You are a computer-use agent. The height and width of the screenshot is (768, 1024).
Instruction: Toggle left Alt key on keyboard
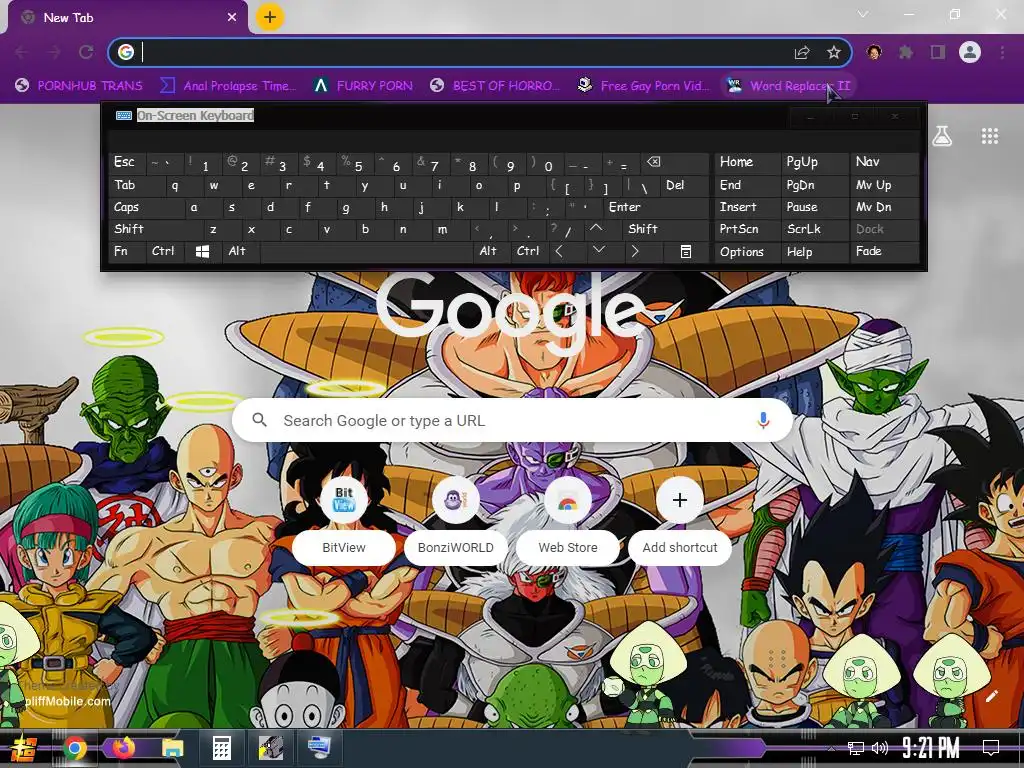pos(240,251)
